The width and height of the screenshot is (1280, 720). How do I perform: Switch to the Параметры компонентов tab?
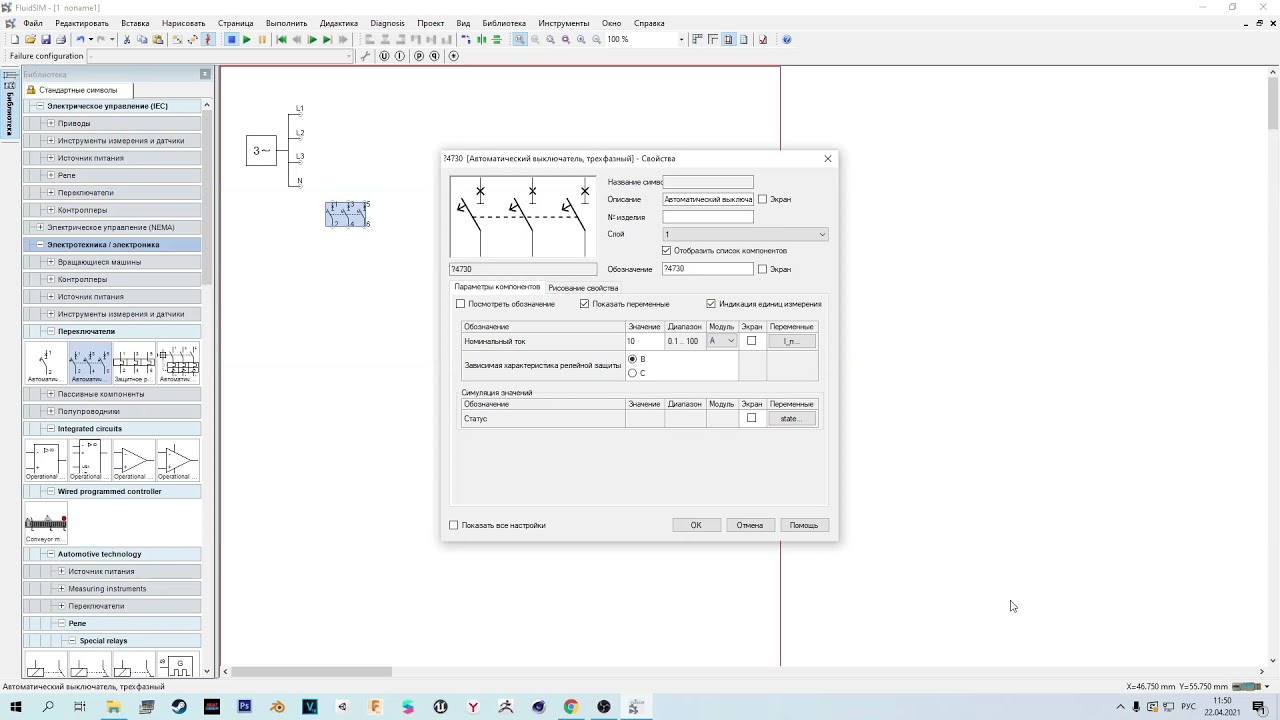[x=497, y=287]
